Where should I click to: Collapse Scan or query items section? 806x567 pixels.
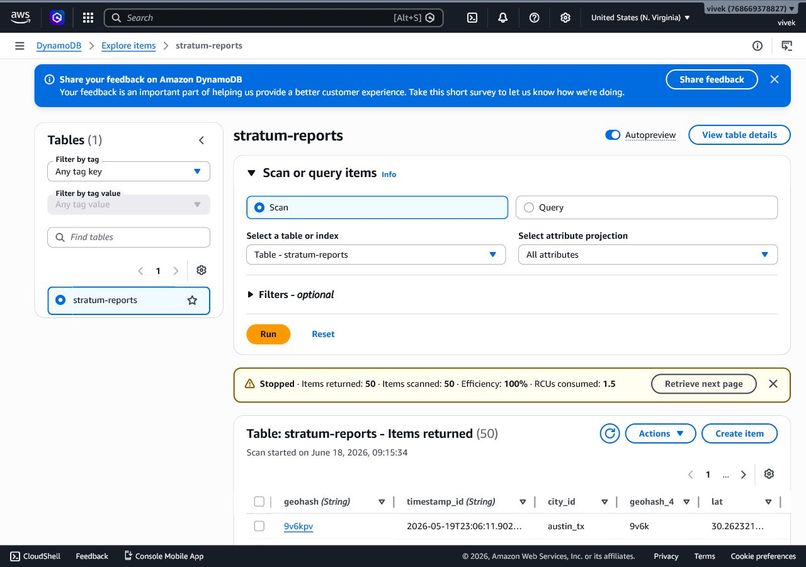pos(251,173)
